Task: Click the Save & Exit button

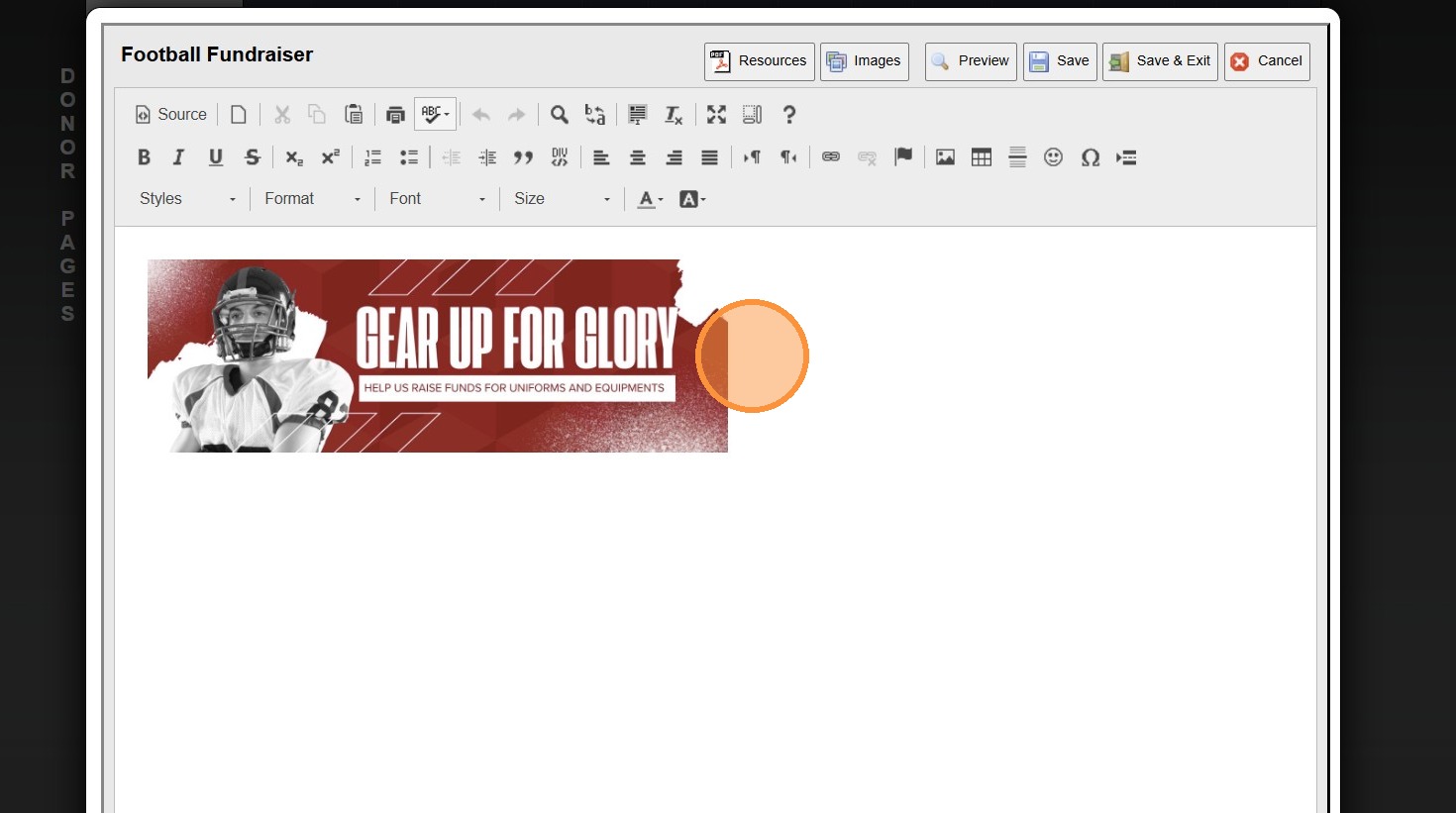Action: (1160, 61)
